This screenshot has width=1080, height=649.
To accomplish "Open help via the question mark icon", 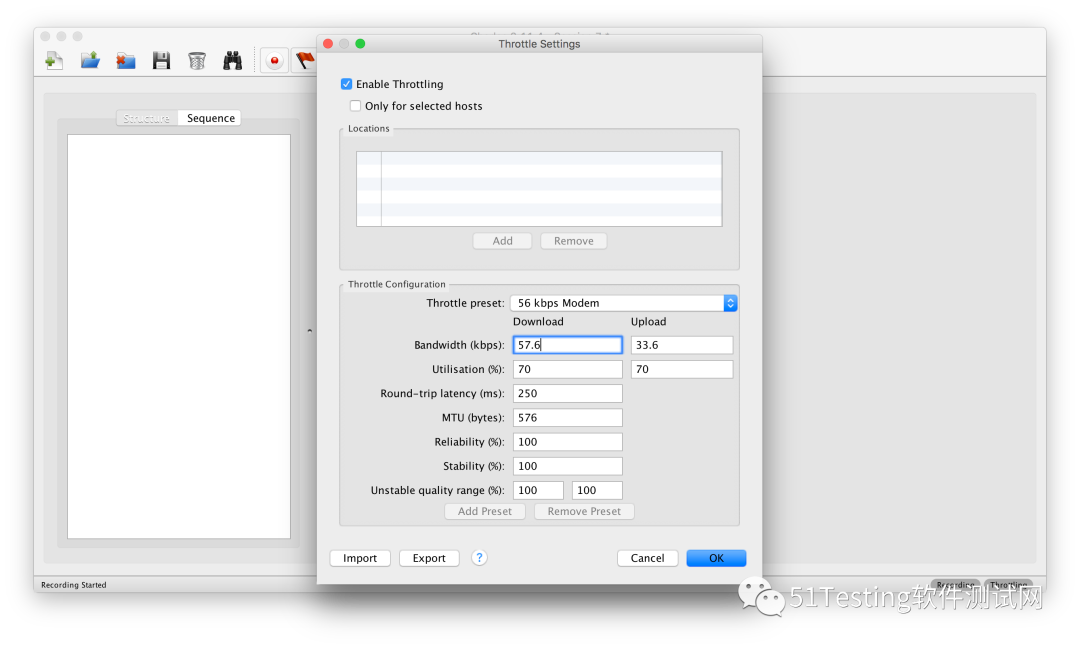I will (x=479, y=557).
